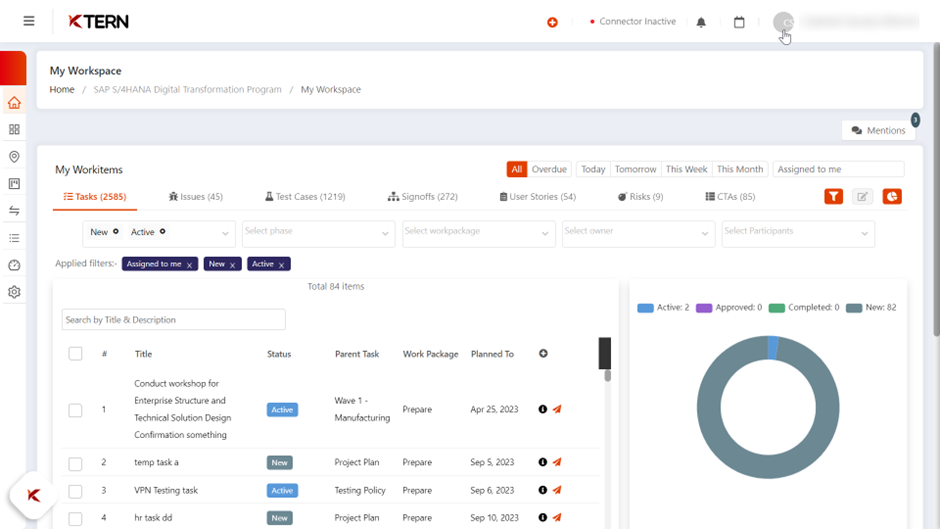Click the orange filter funnel icon
The height and width of the screenshot is (529, 940).
(x=833, y=197)
